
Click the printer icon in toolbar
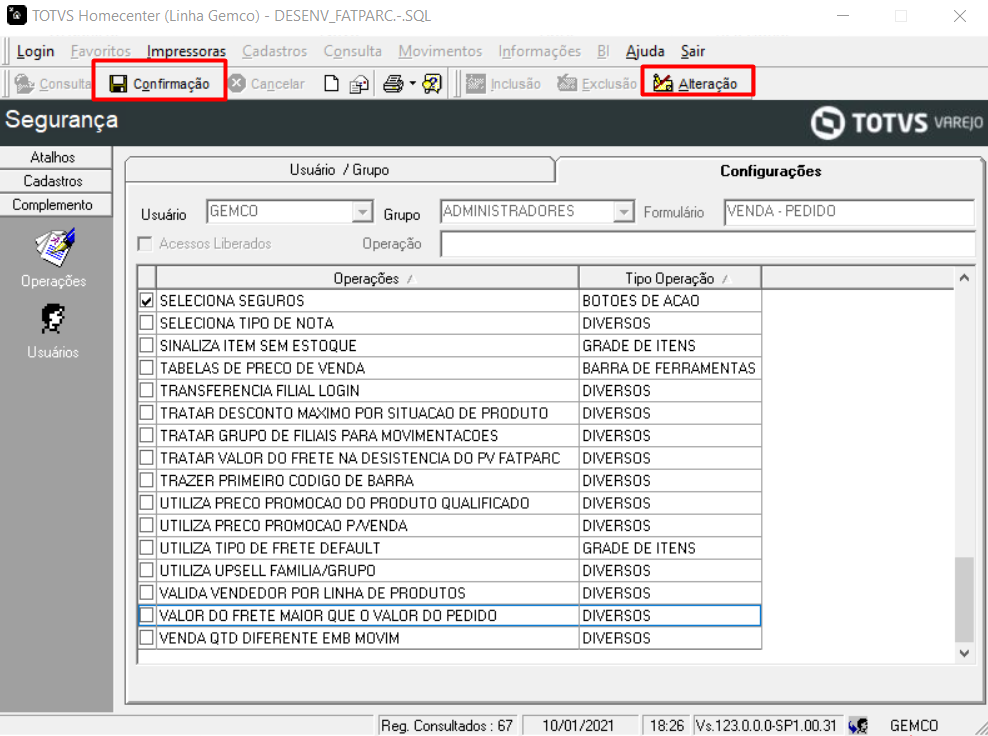[x=394, y=84]
